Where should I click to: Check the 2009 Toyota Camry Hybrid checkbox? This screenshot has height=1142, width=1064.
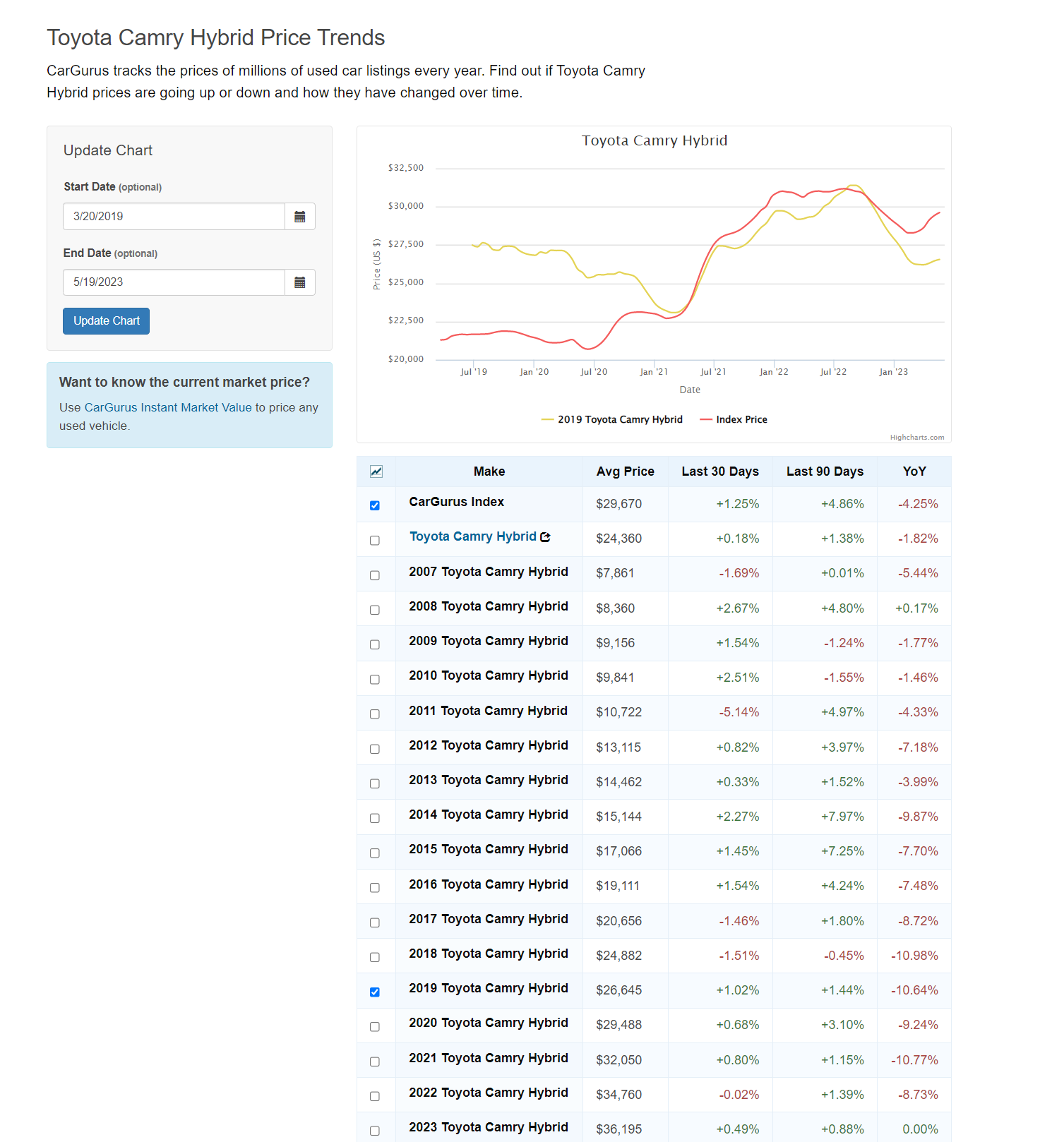[375, 644]
